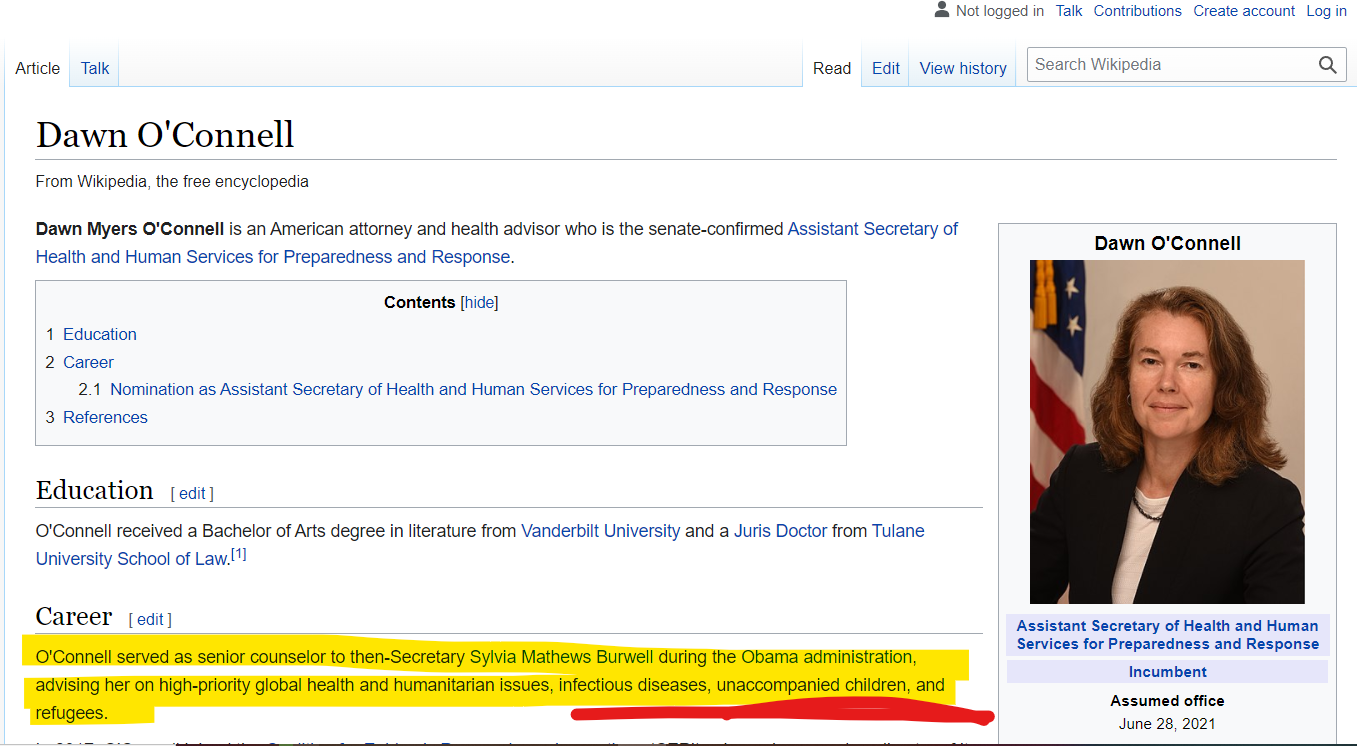Jump to References in contents

pyautogui.click(x=105, y=417)
